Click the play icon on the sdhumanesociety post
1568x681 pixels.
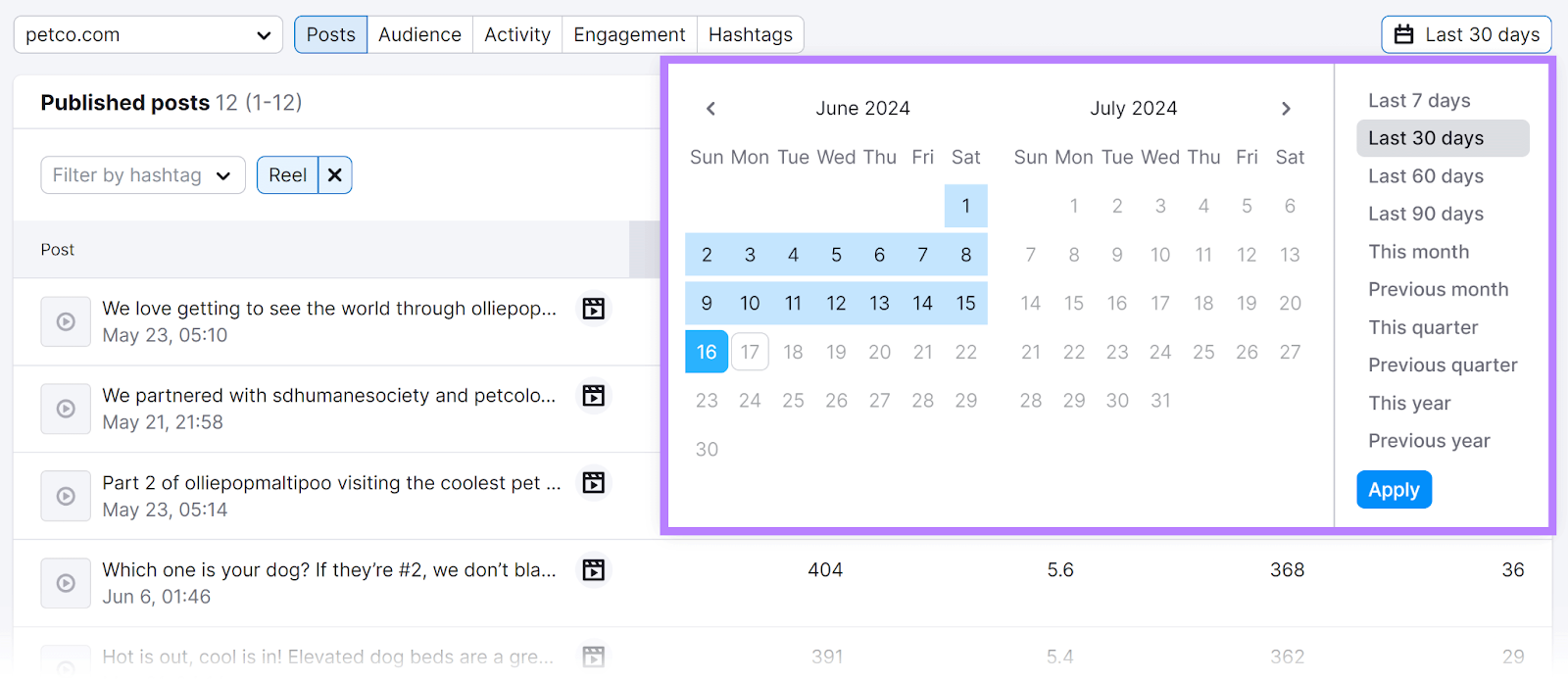pos(65,409)
